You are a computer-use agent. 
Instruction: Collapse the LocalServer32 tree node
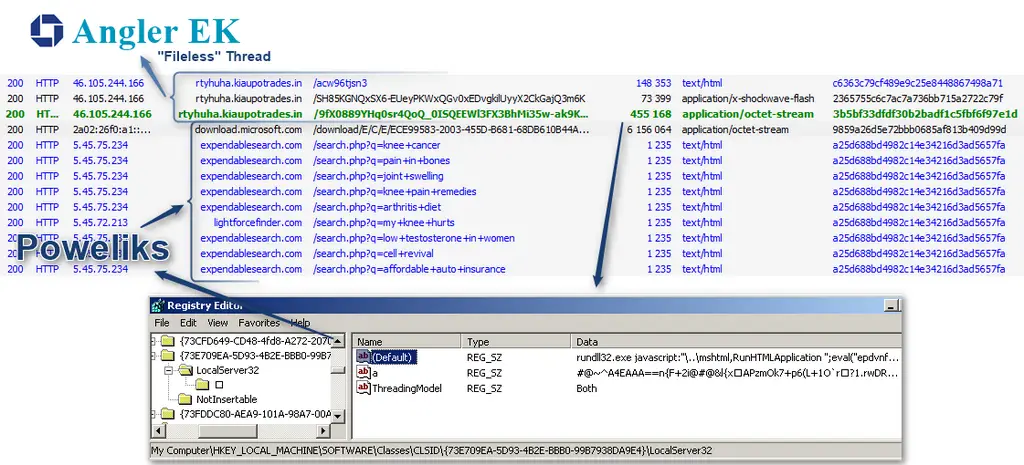point(170,370)
